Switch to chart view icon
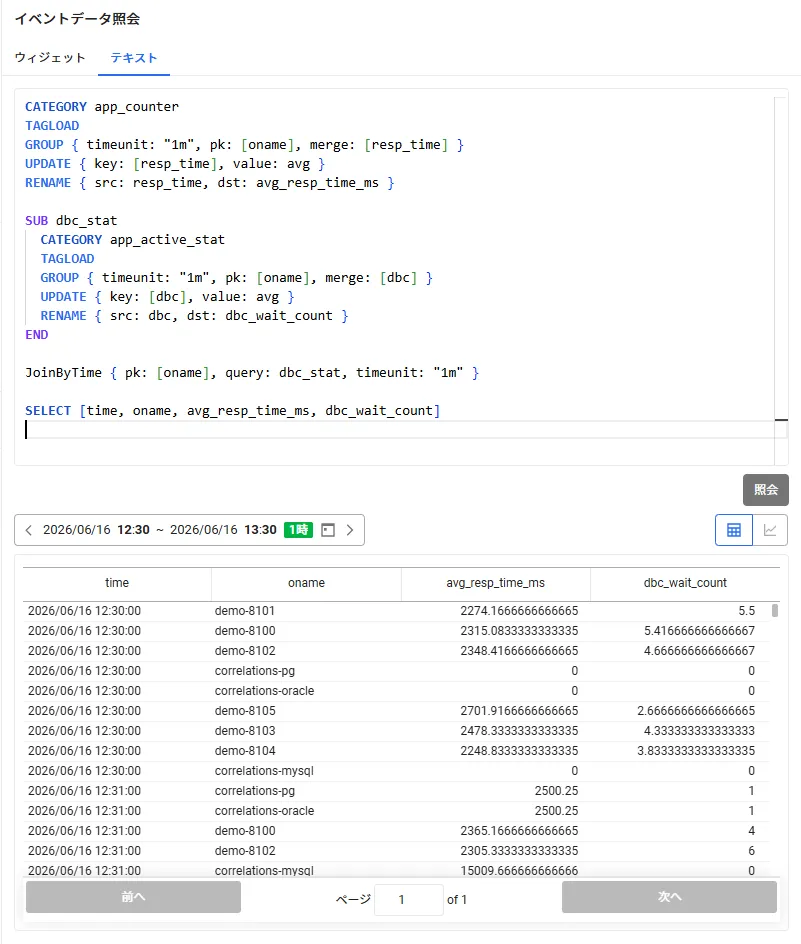This screenshot has width=801, height=944. pos(770,530)
